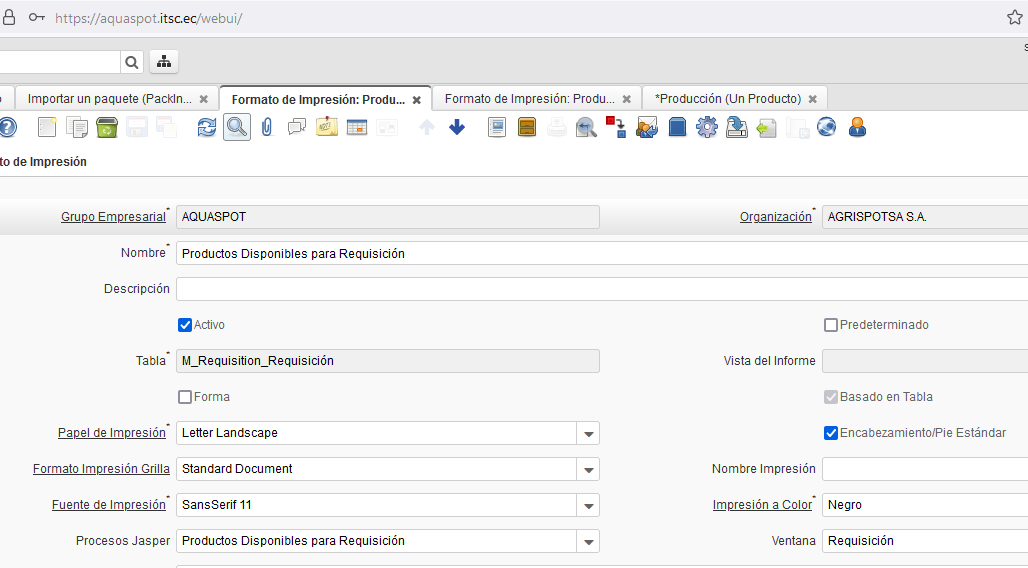Screen dimensions: 1028x568
Task: Go to next record with the down arrow
Action: pos(457,127)
